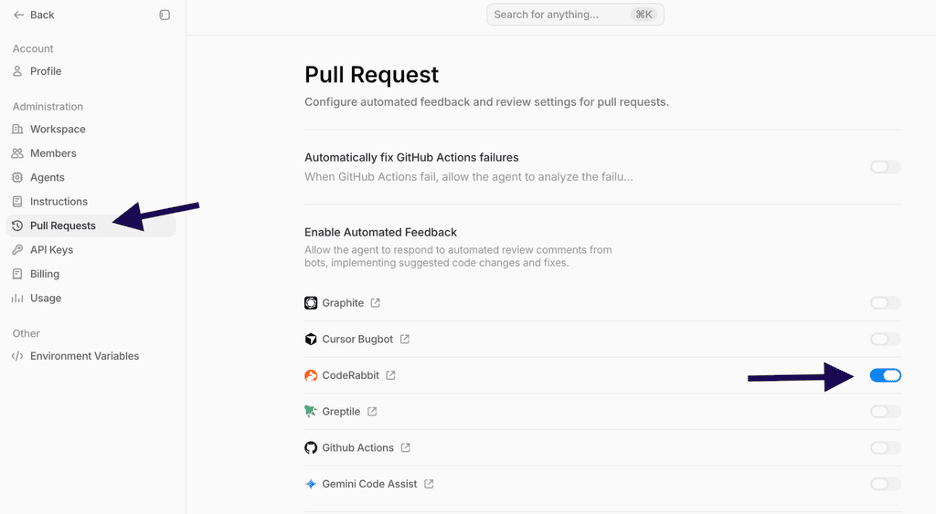Open Github Actions external link icon
936x514 pixels.
405,448
